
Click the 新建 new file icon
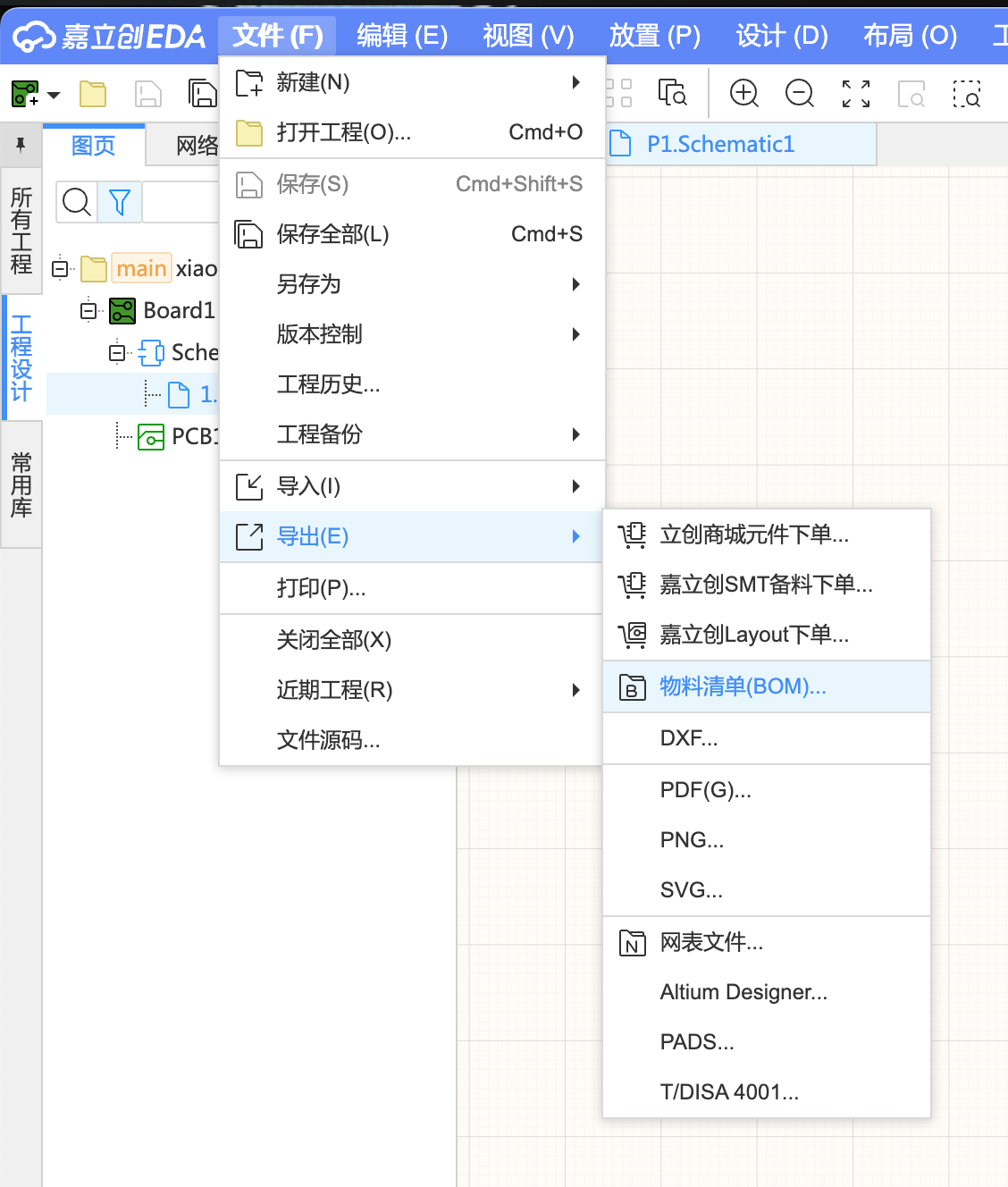[x=249, y=82]
